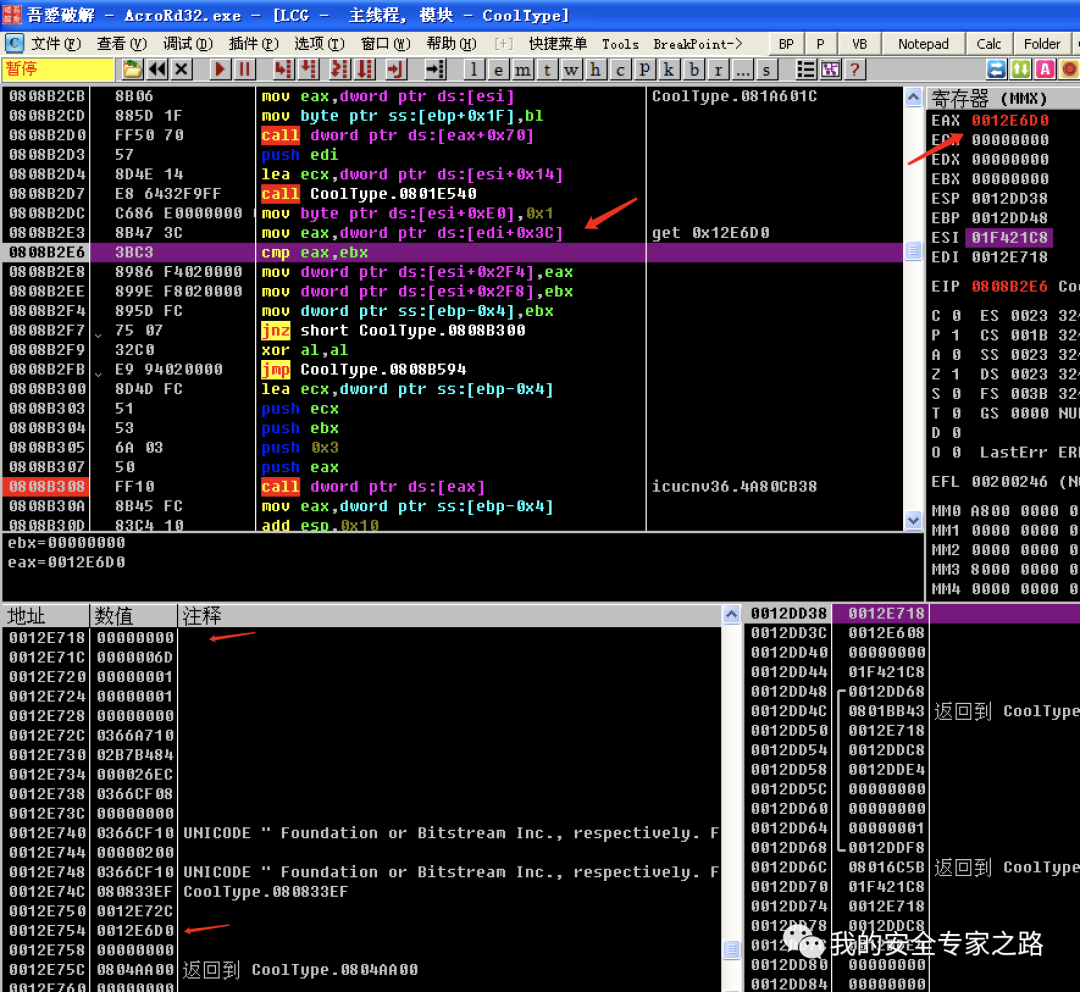The image size is (1080, 992).
Task: Launch Calc from the toolbar
Action: [x=988, y=43]
